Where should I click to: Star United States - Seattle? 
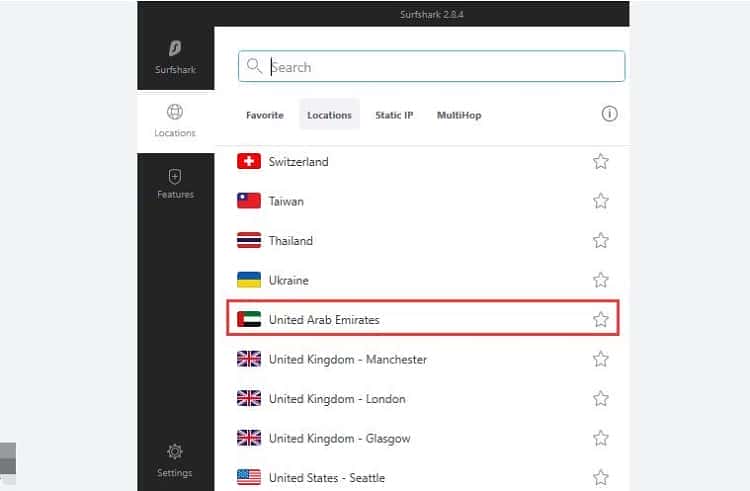tap(601, 477)
